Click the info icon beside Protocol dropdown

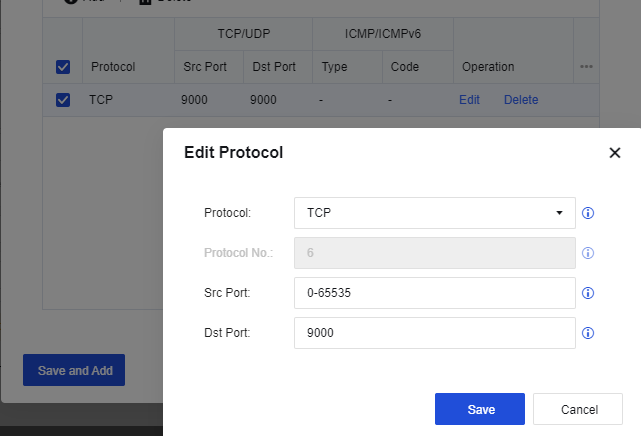[588, 213]
